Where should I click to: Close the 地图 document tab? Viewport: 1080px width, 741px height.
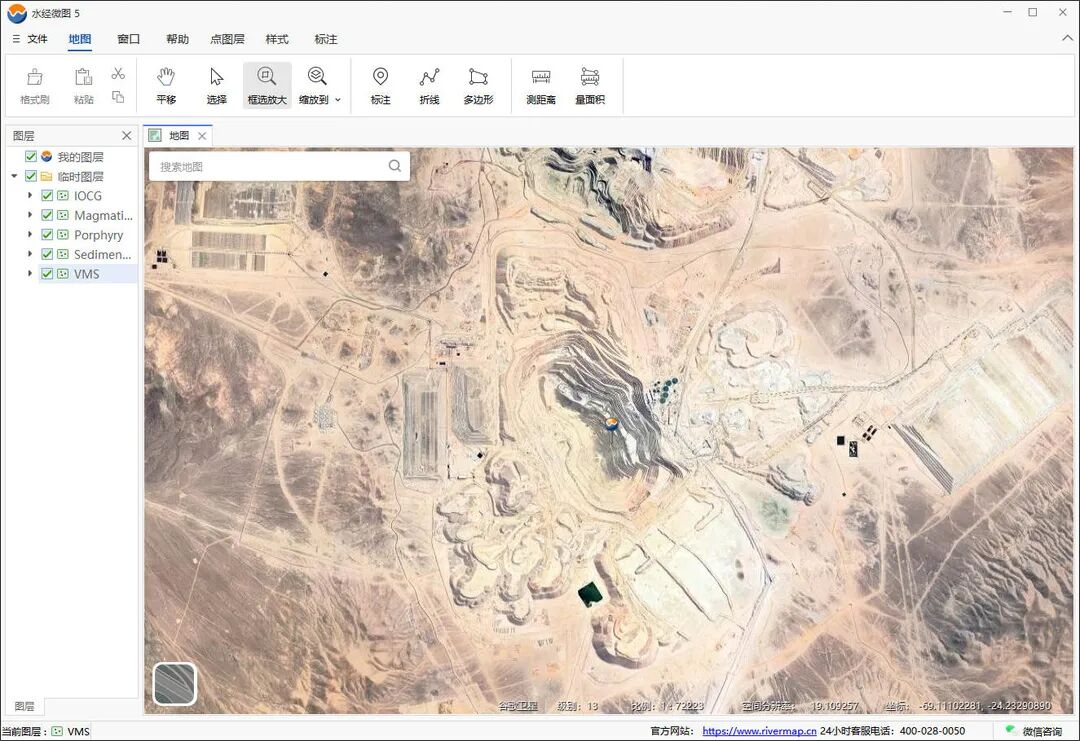click(202, 136)
